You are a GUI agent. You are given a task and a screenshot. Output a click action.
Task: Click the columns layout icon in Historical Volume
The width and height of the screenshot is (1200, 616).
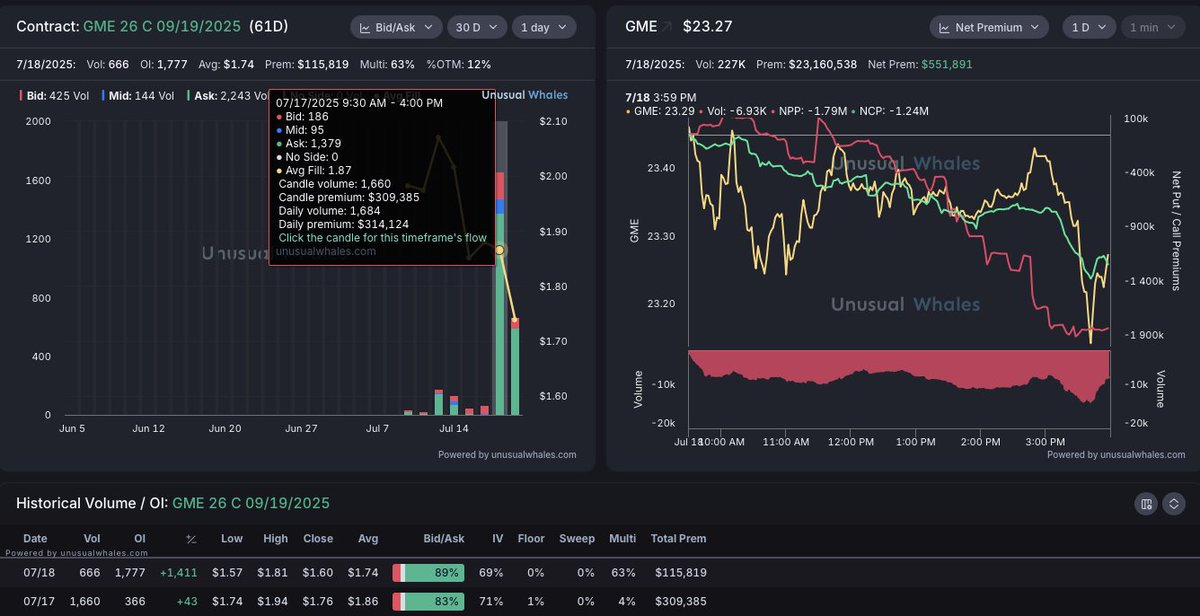pos(1146,503)
